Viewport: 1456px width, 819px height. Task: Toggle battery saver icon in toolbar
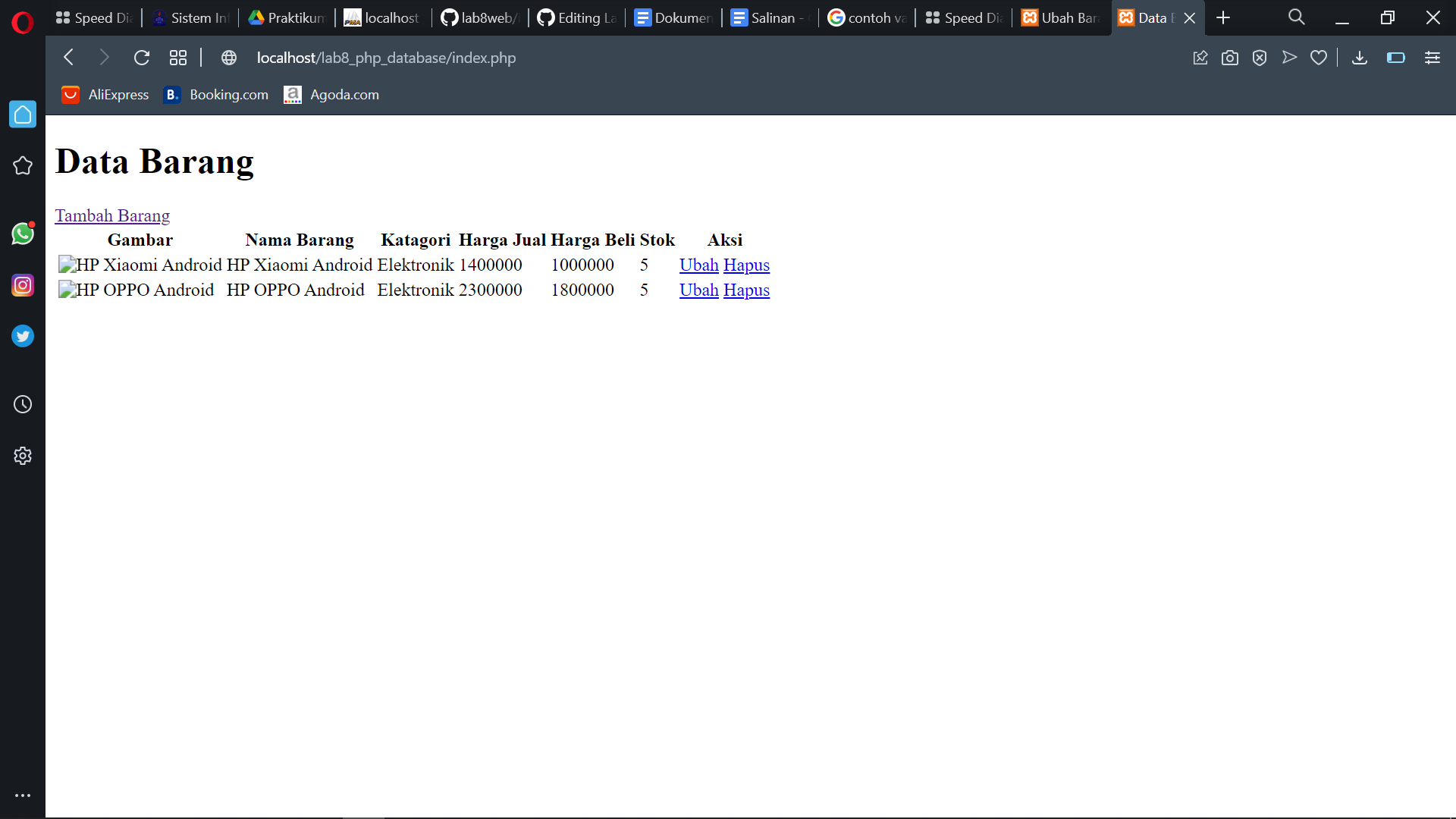coord(1396,58)
